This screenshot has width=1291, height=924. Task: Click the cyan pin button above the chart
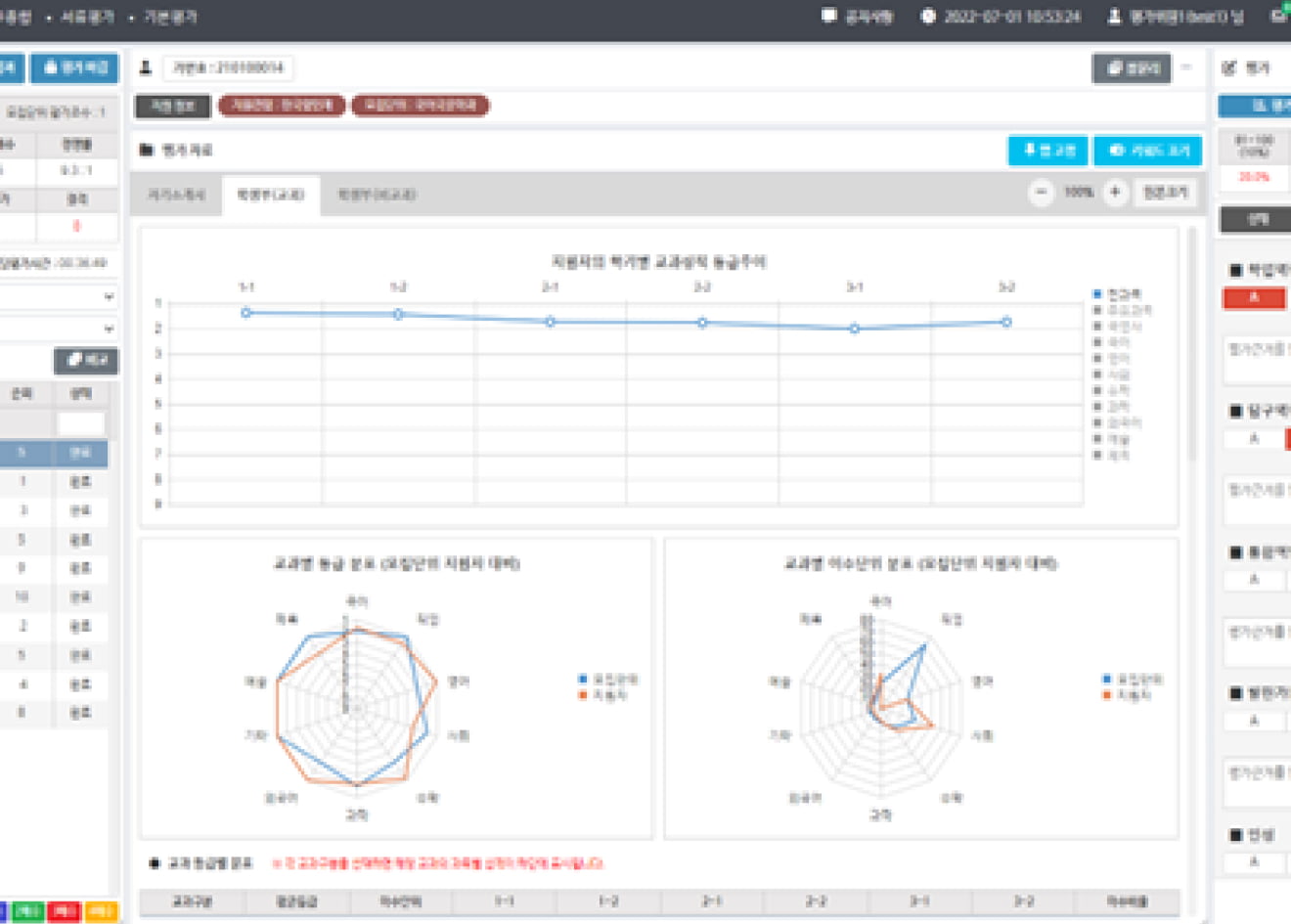pyautogui.click(x=1047, y=151)
